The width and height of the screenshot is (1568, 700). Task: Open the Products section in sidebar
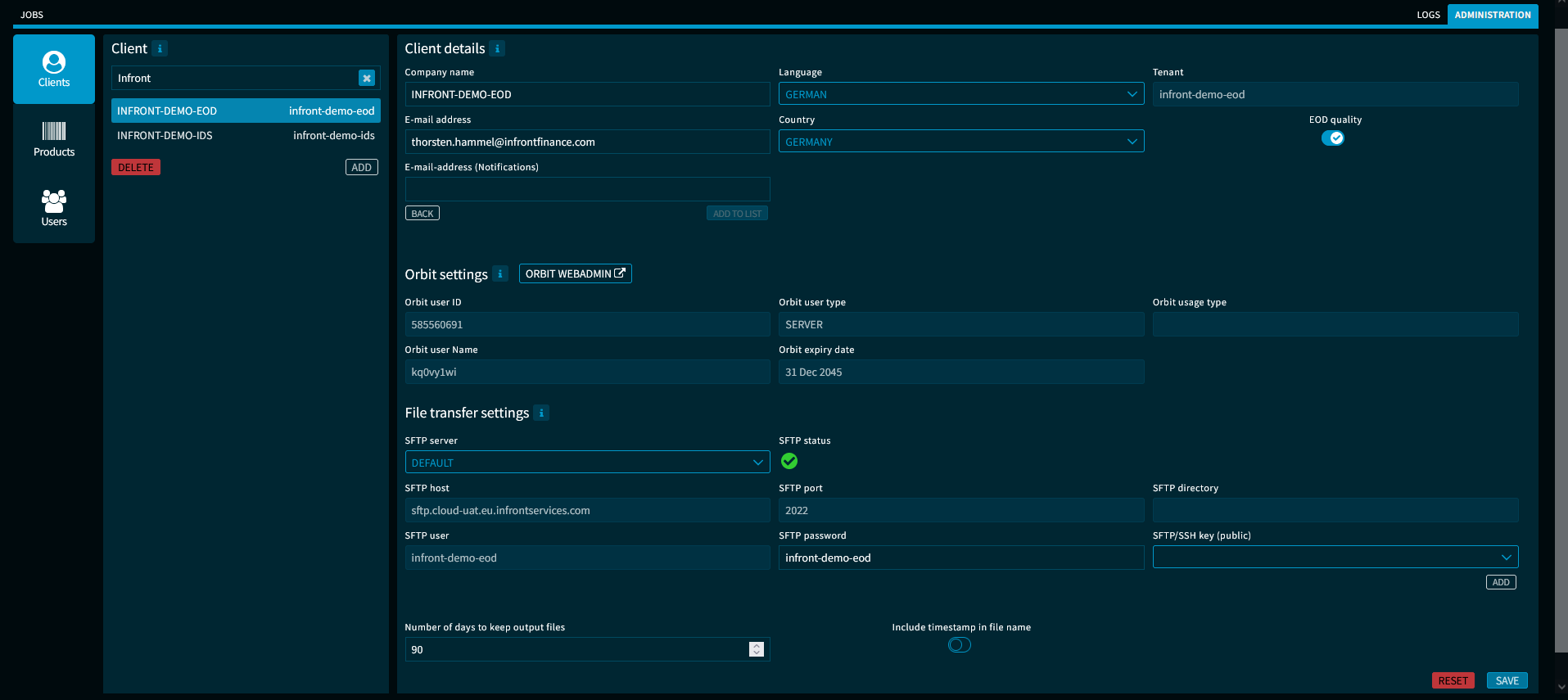54,139
